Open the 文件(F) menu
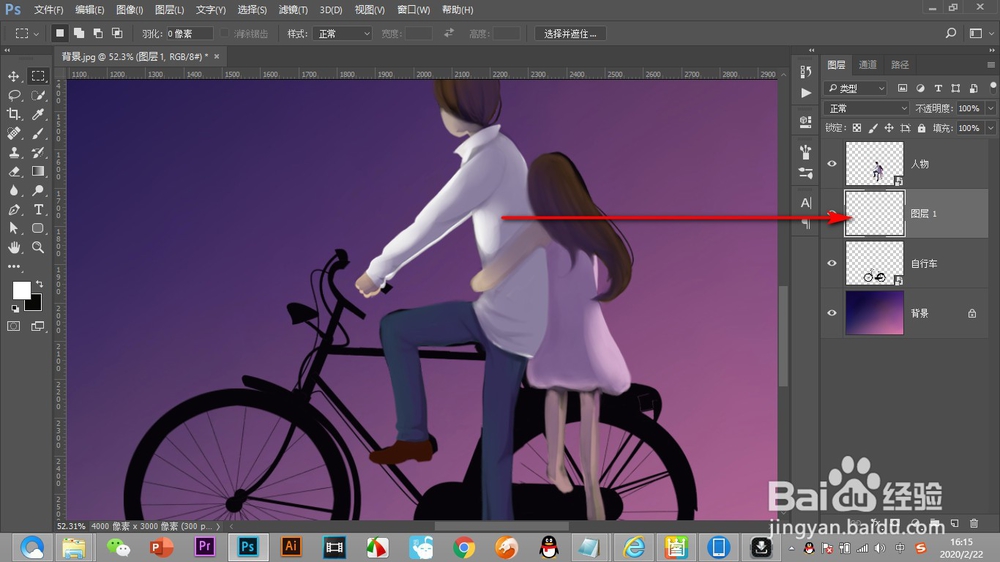Viewport: 1000px width, 562px height. 48,10
